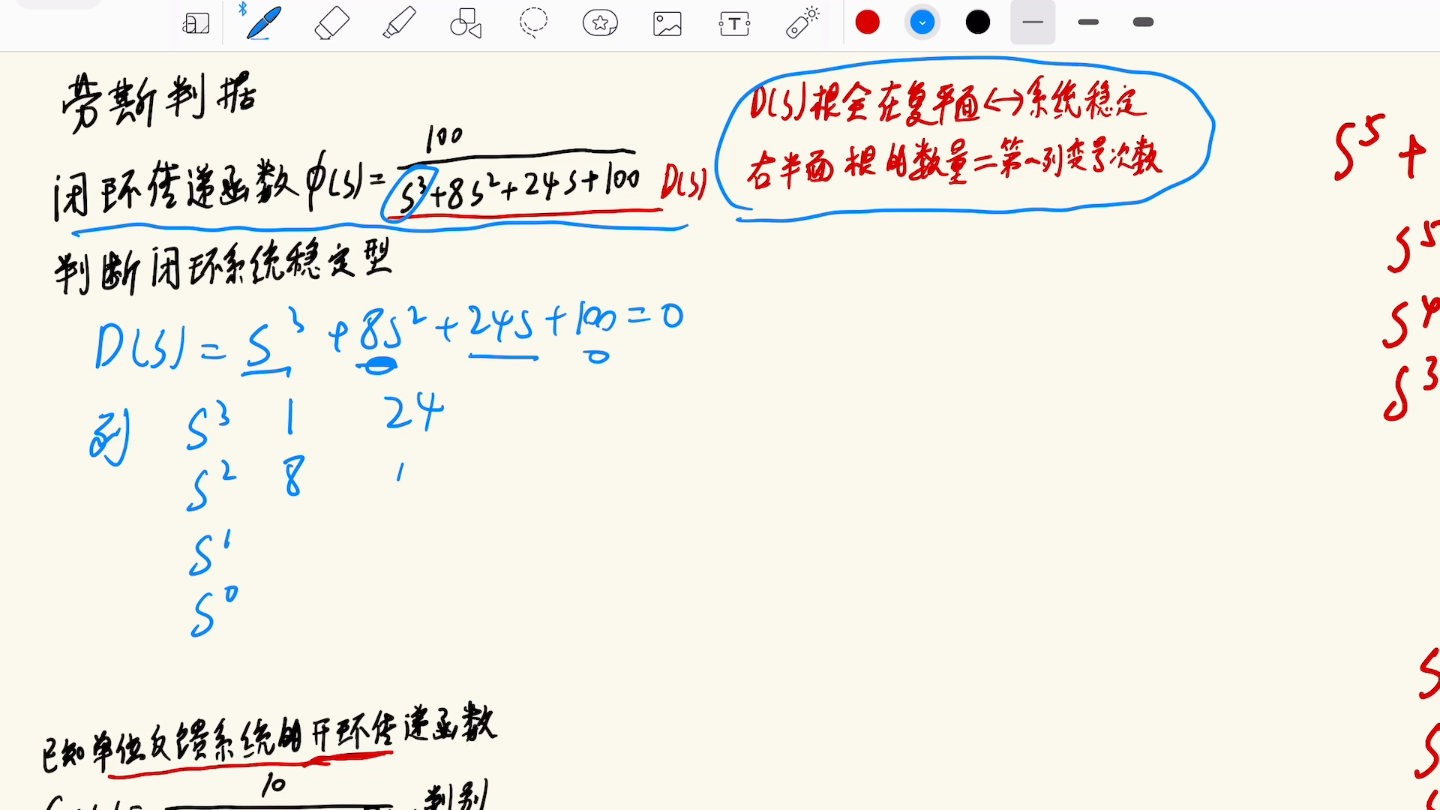Open the Stickers and elements tool

(x=600, y=23)
